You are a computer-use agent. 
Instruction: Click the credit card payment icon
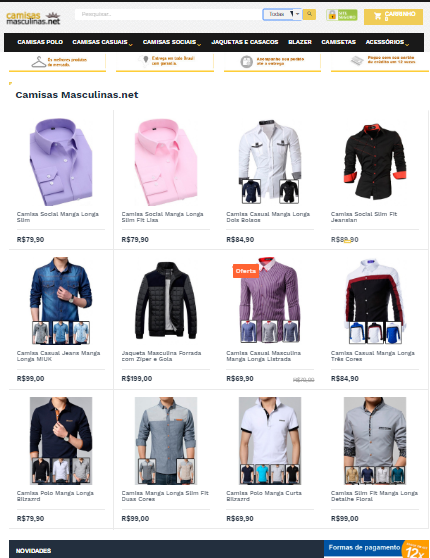tap(357, 60)
